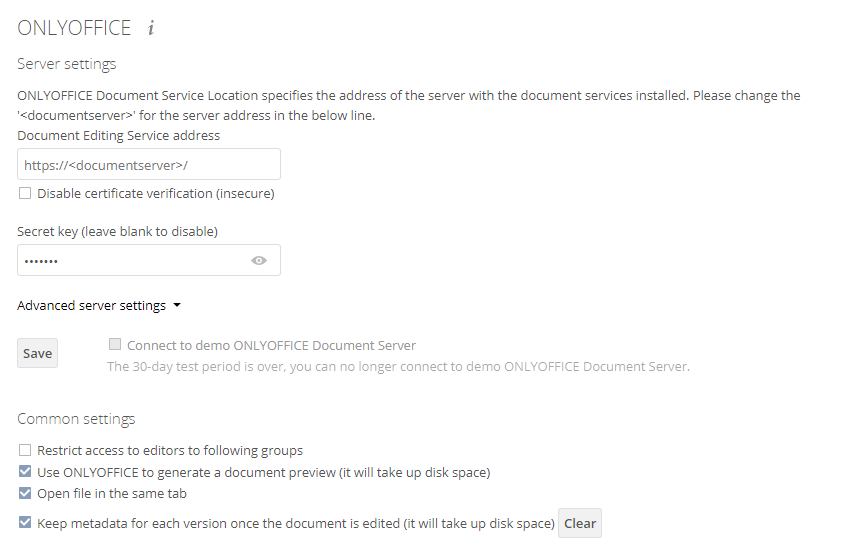This screenshot has width=856, height=560.
Task: Clear stored version metadata with the Clear button
Action: pos(580,523)
